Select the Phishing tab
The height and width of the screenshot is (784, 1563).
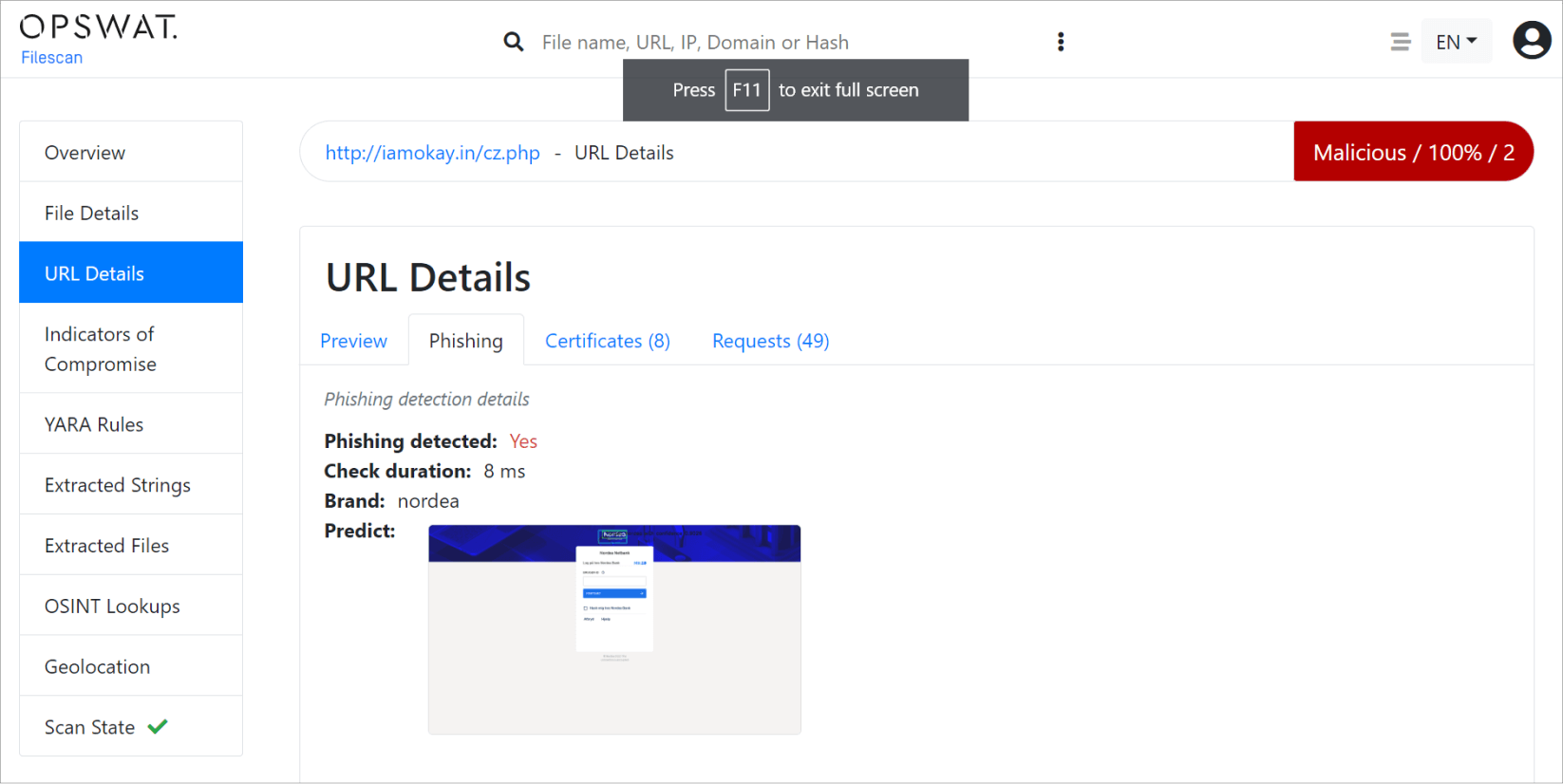coord(466,341)
